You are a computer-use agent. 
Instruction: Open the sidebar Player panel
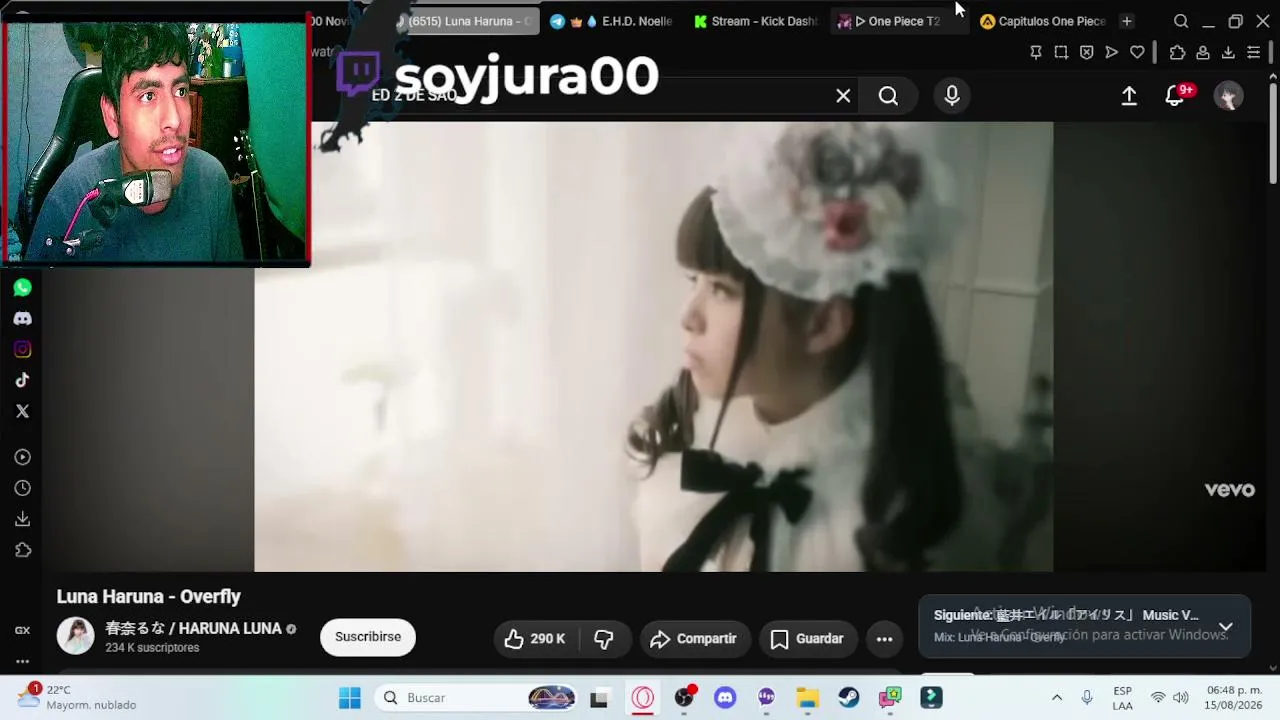point(23,457)
